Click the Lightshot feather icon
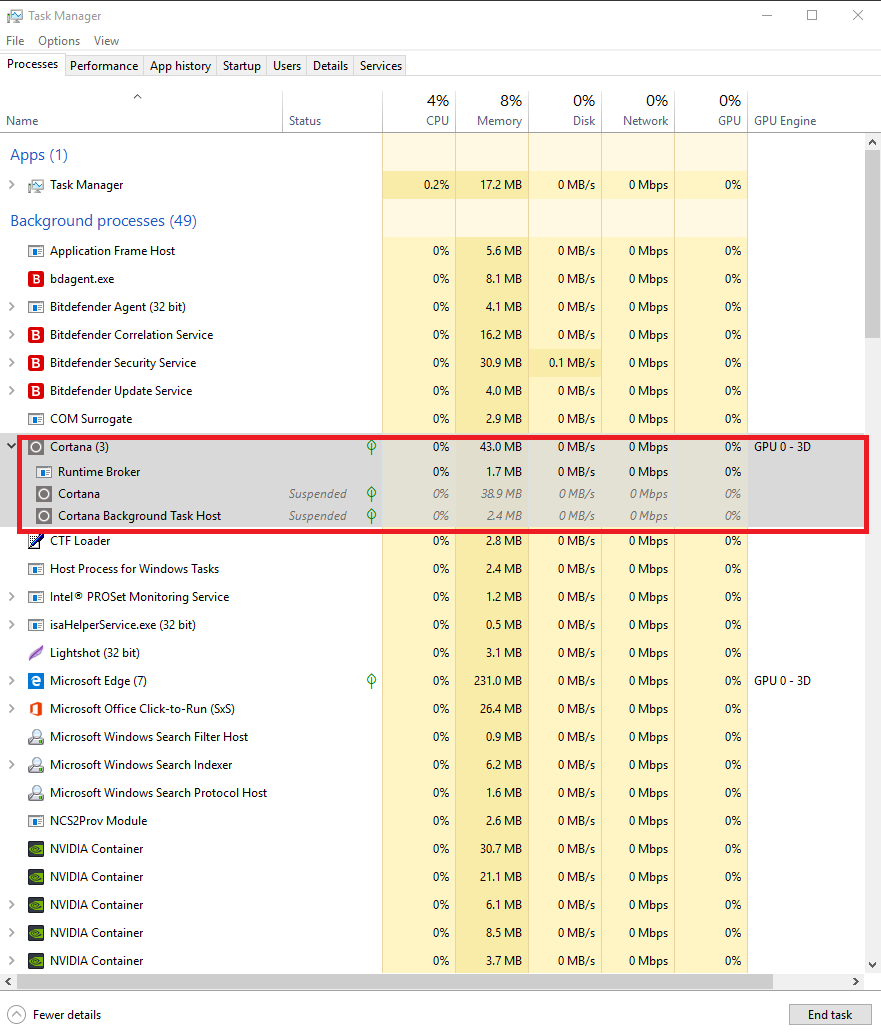The image size is (881, 1033). 36,653
